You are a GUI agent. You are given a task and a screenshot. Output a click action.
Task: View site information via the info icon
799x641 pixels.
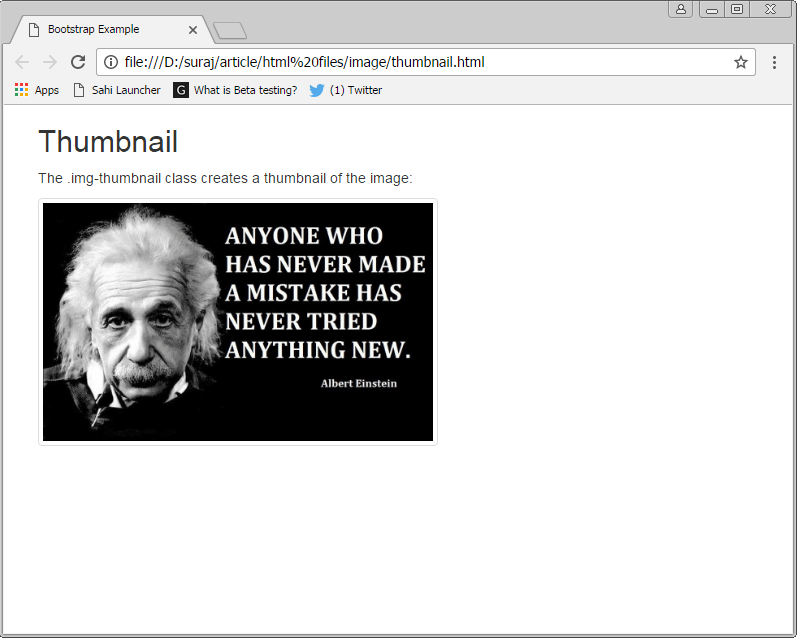tap(111, 62)
